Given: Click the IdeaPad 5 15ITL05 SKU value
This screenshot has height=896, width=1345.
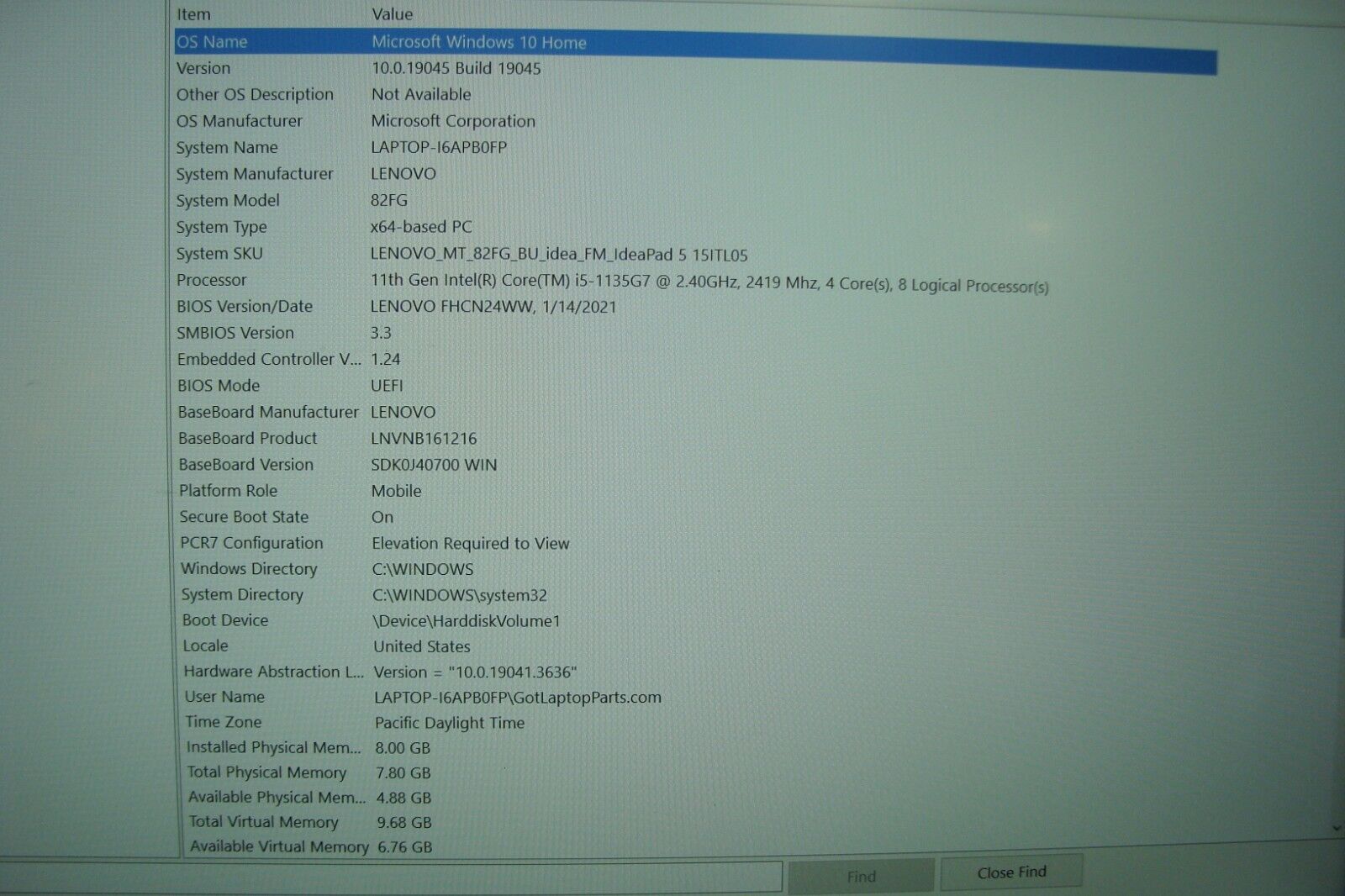Looking at the screenshot, I should [559, 254].
